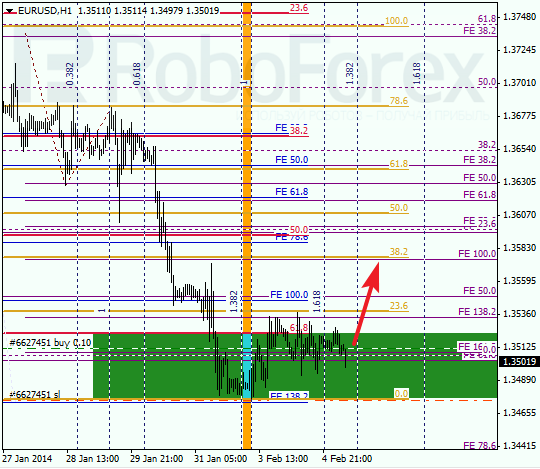Click the 1.36540 price scale label

520,149
